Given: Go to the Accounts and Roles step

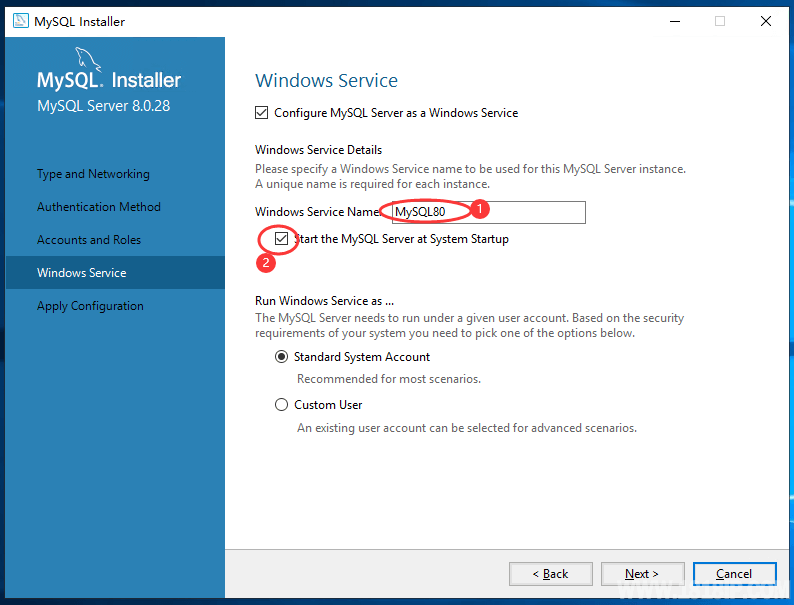Looking at the screenshot, I should pos(89,240).
